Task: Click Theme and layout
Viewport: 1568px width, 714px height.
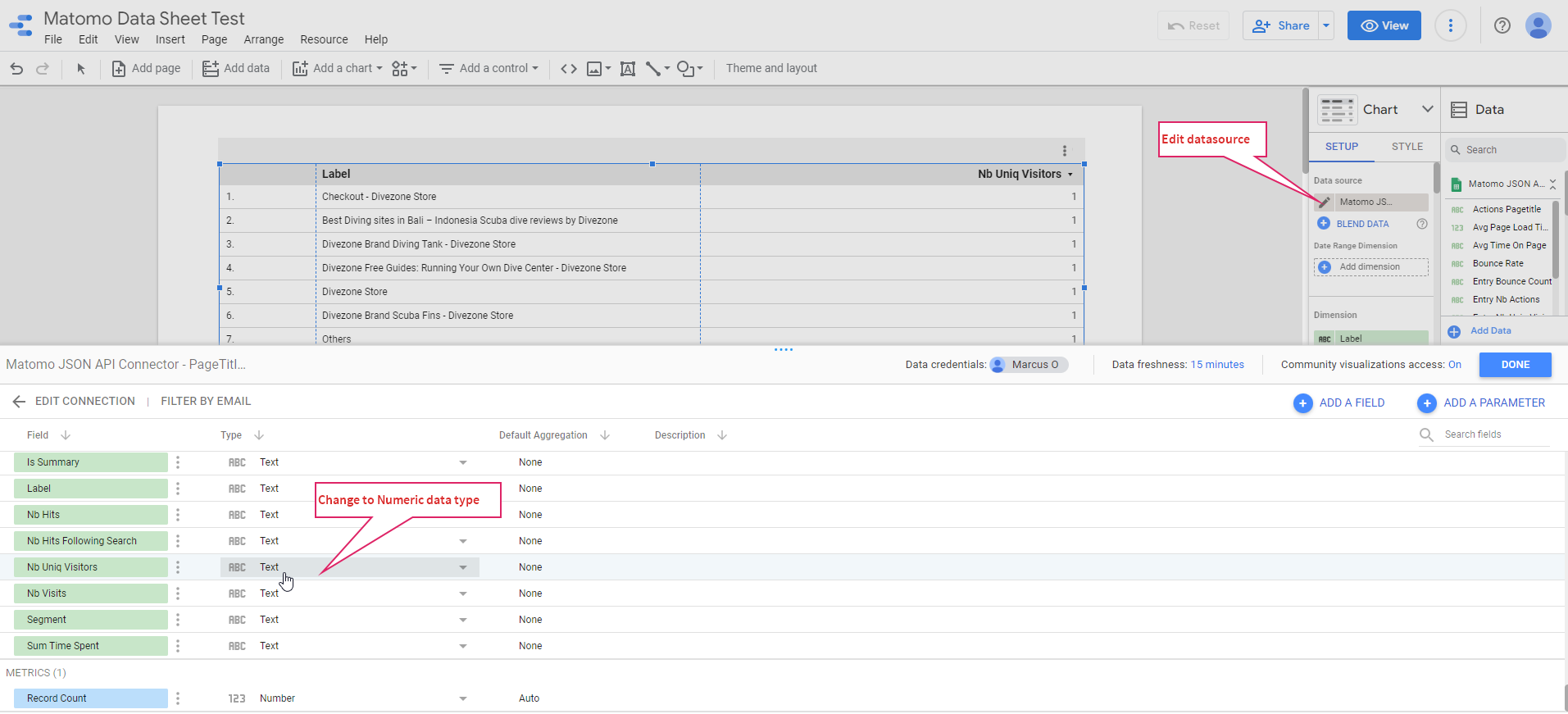Action: click(771, 69)
